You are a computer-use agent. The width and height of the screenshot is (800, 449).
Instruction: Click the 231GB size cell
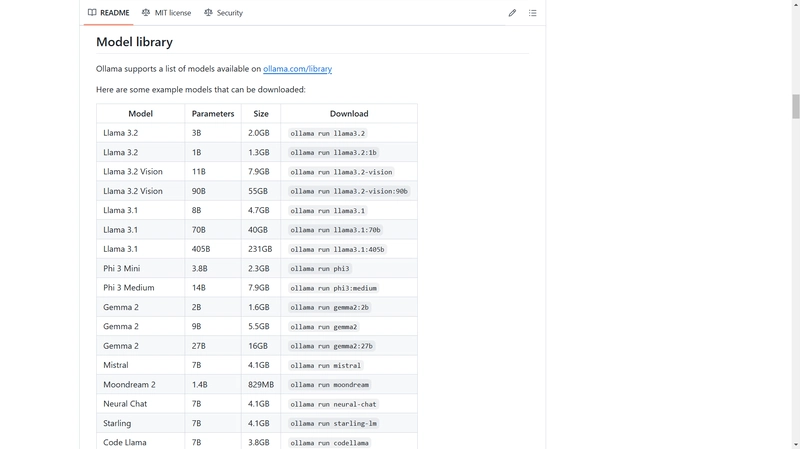click(x=260, y=249)
